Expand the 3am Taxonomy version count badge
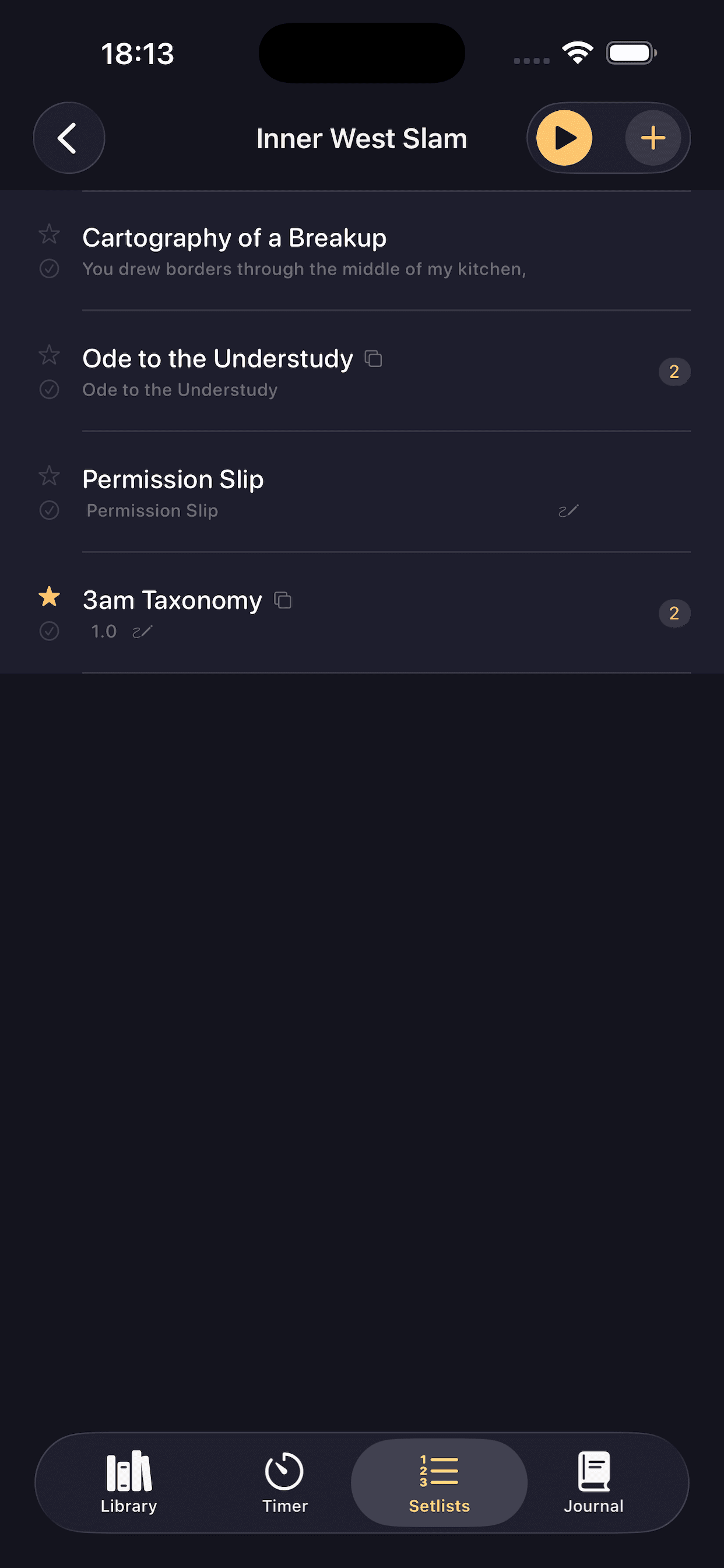This screenshot has height=1568, width=724. [x=674, y=613]
